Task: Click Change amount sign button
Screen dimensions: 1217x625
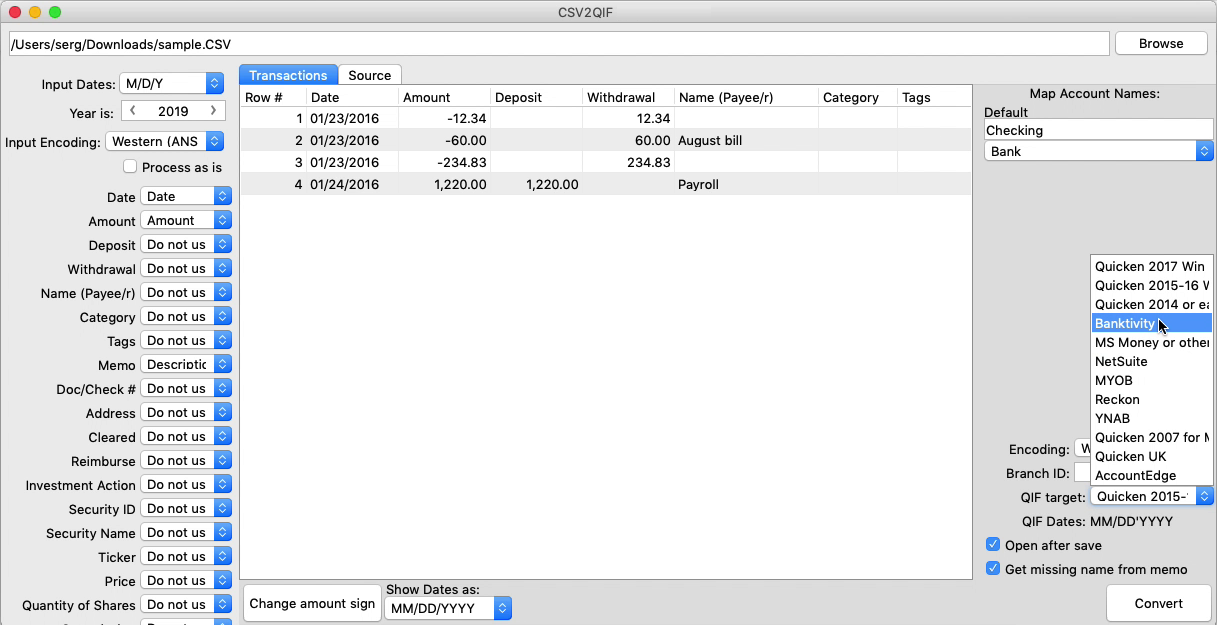Action: [x=312, y=603]
